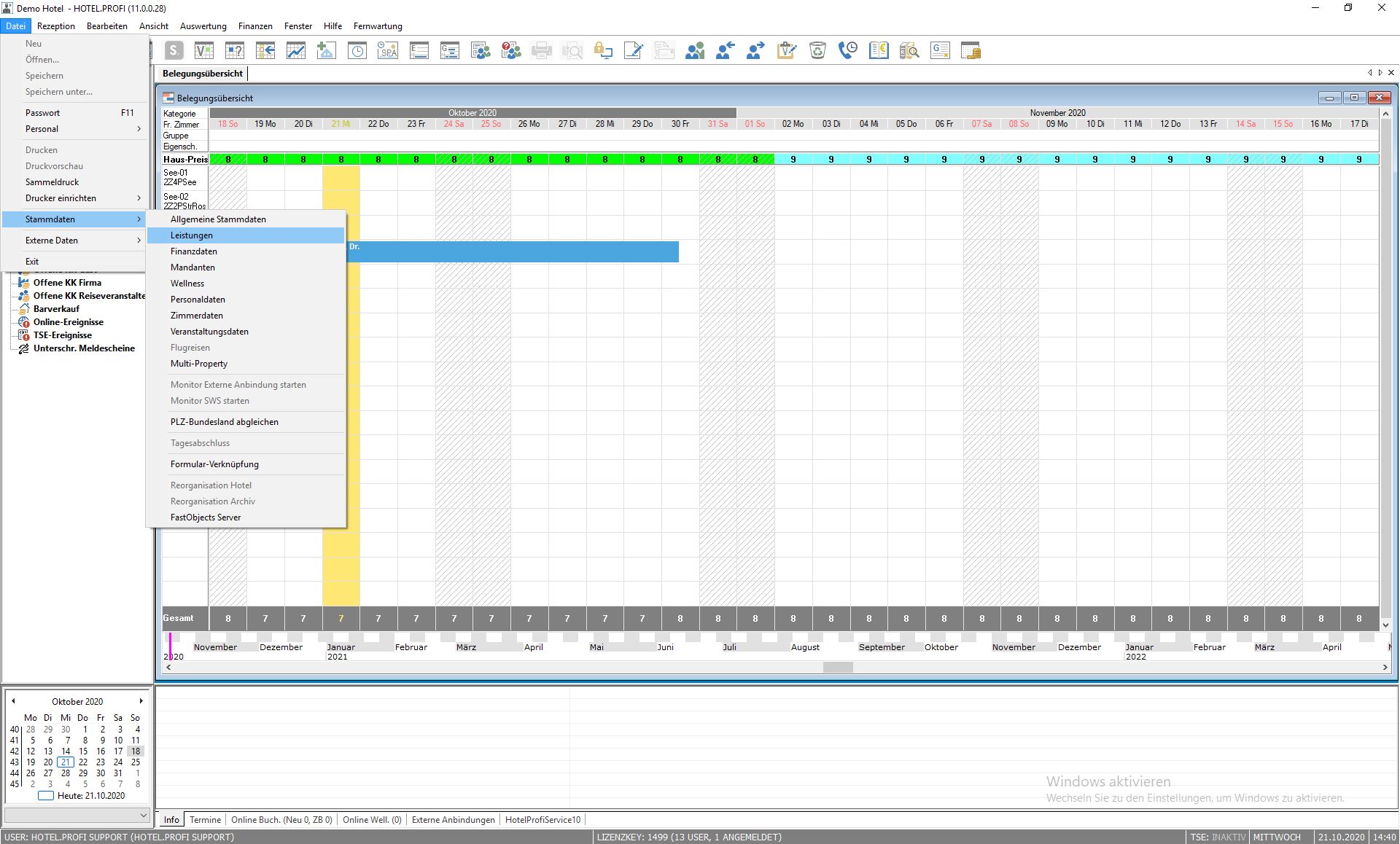Click the horizontal timeline scrollbar thumb
This screenshot has width=1400, height=844.
pyautogui.click(x=838, y=667)
